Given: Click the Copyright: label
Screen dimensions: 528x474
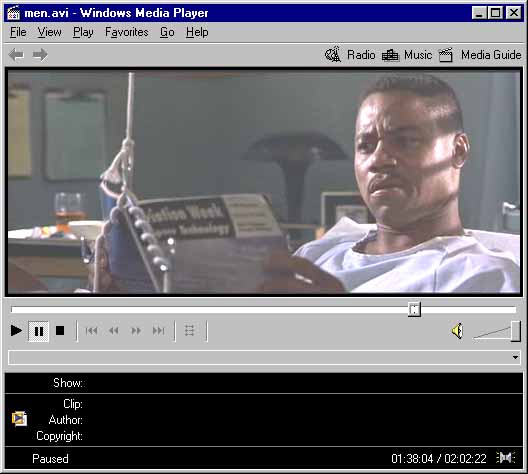Looking at the screenshot, I should pyautogui.click(x=60, y=436).
